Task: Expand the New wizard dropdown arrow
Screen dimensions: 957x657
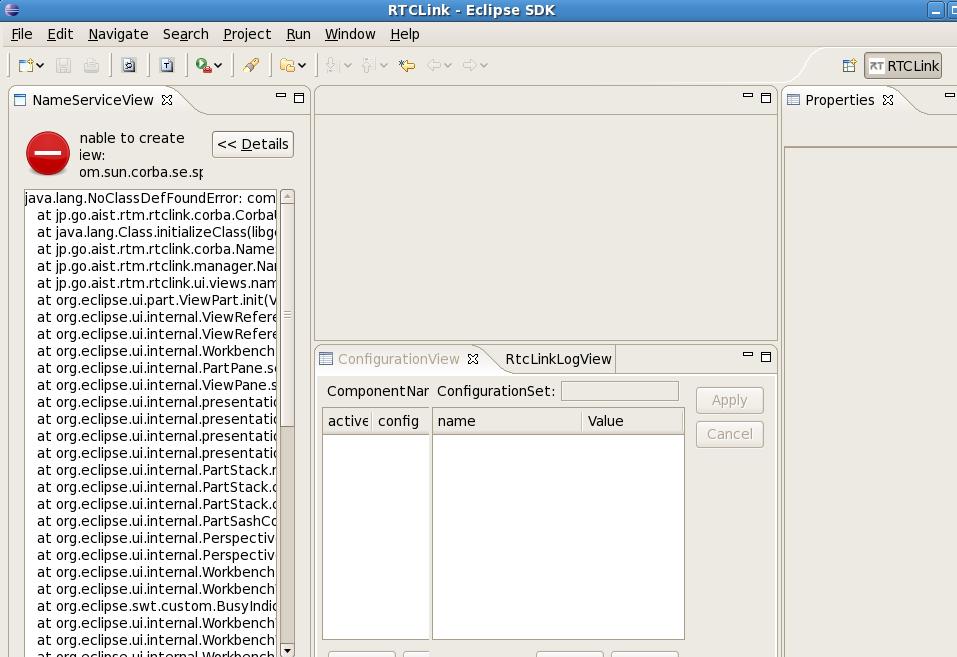Action: tap(40, 65)
